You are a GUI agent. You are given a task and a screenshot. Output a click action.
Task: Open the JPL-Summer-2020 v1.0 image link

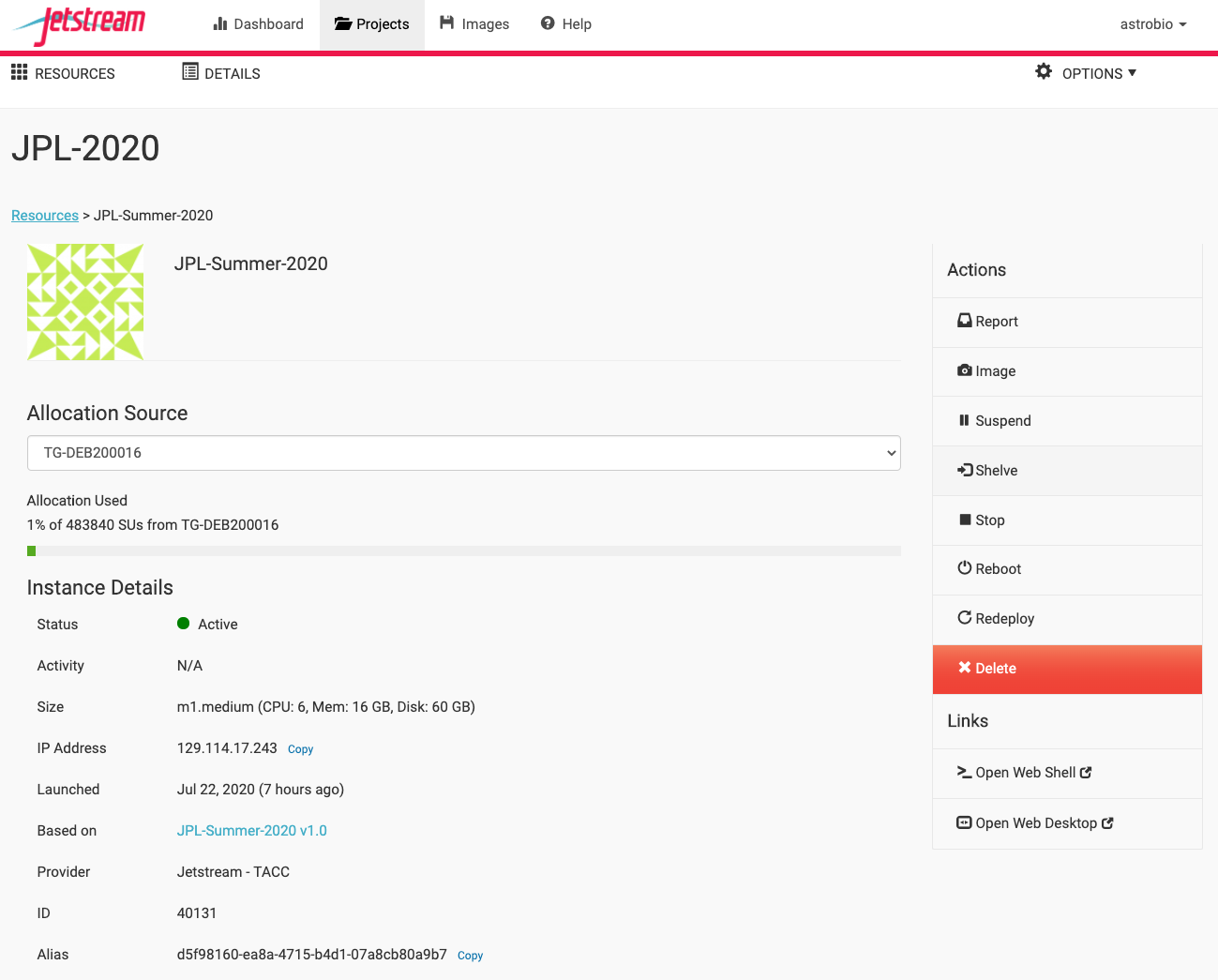[x=252, y=831]
